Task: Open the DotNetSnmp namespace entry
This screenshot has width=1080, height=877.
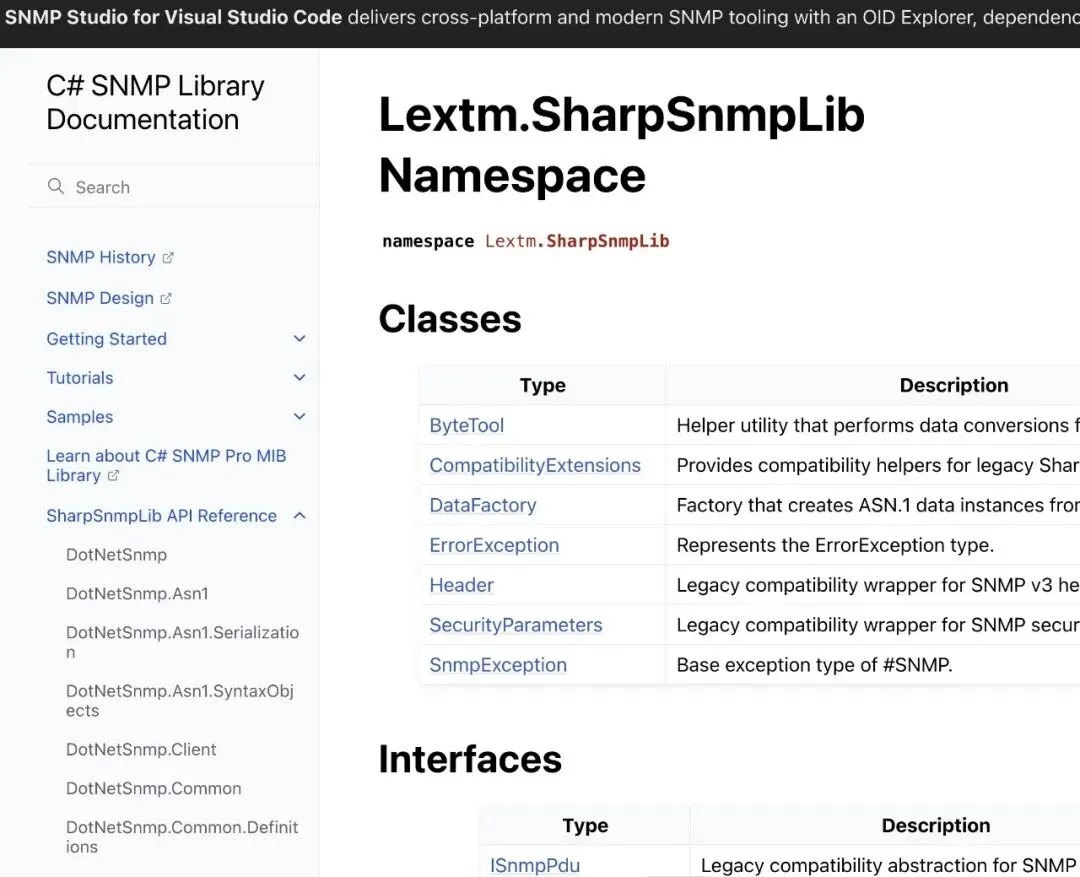Action: (x=116, y=555)
